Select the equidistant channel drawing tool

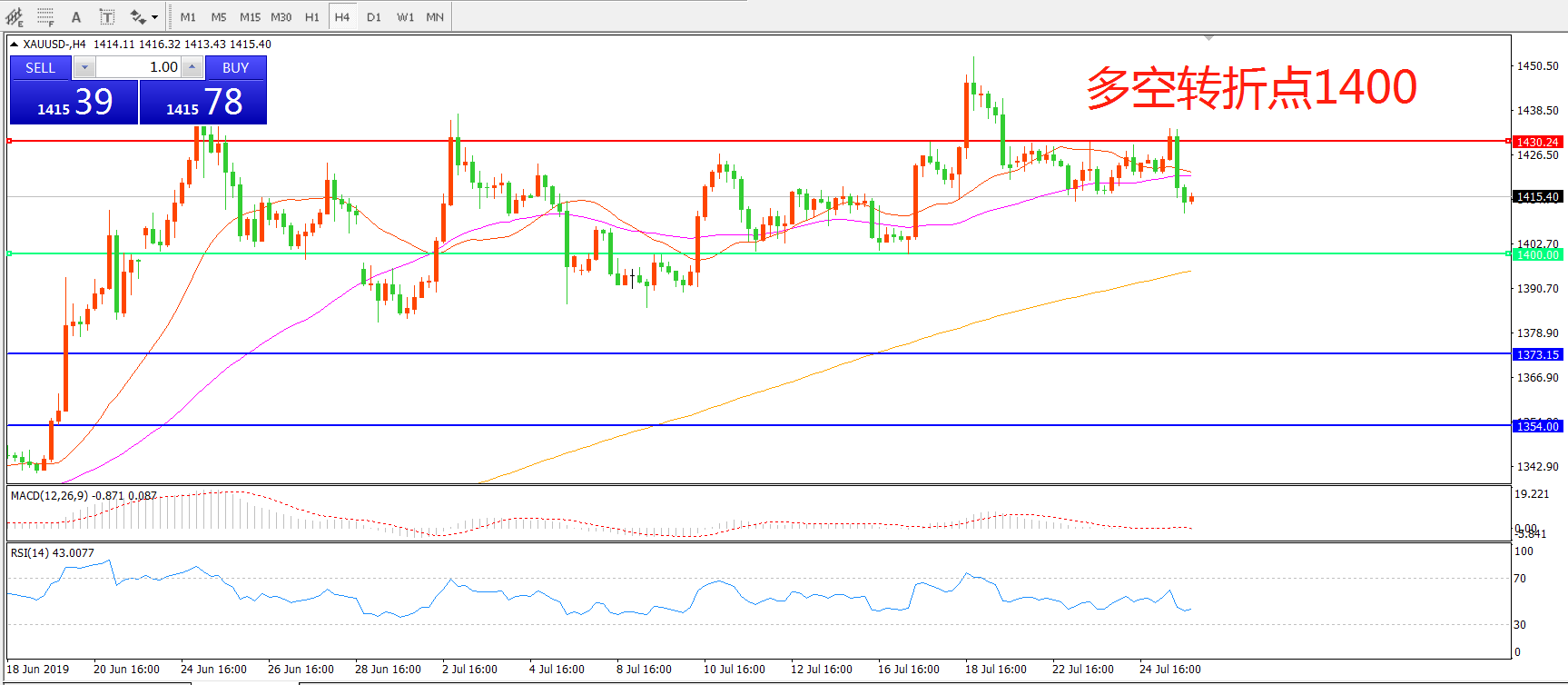pos(15,16)
